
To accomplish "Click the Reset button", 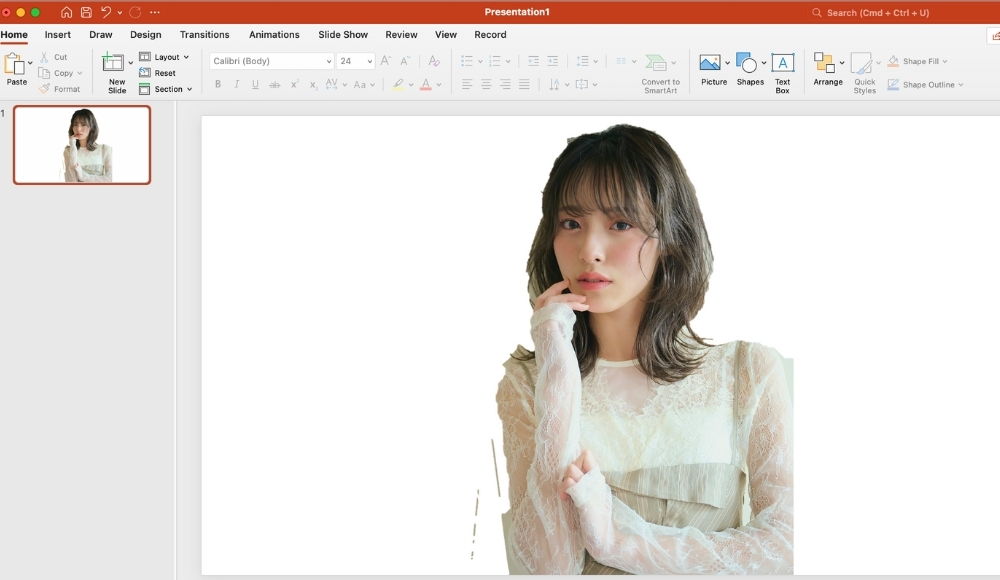I will [x=160, y=72].
